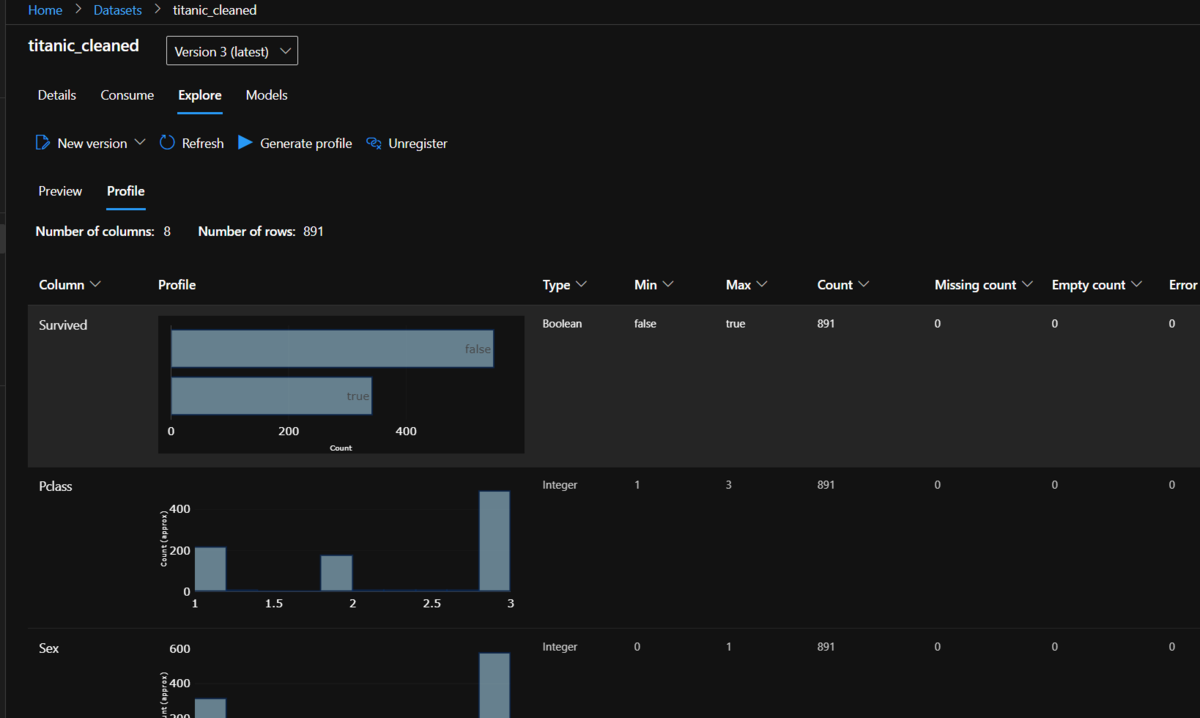Open the Preview sub-tab
The height and width of the screenshot is (718, 1200).
pyautogui.click(x=60, y=191)
